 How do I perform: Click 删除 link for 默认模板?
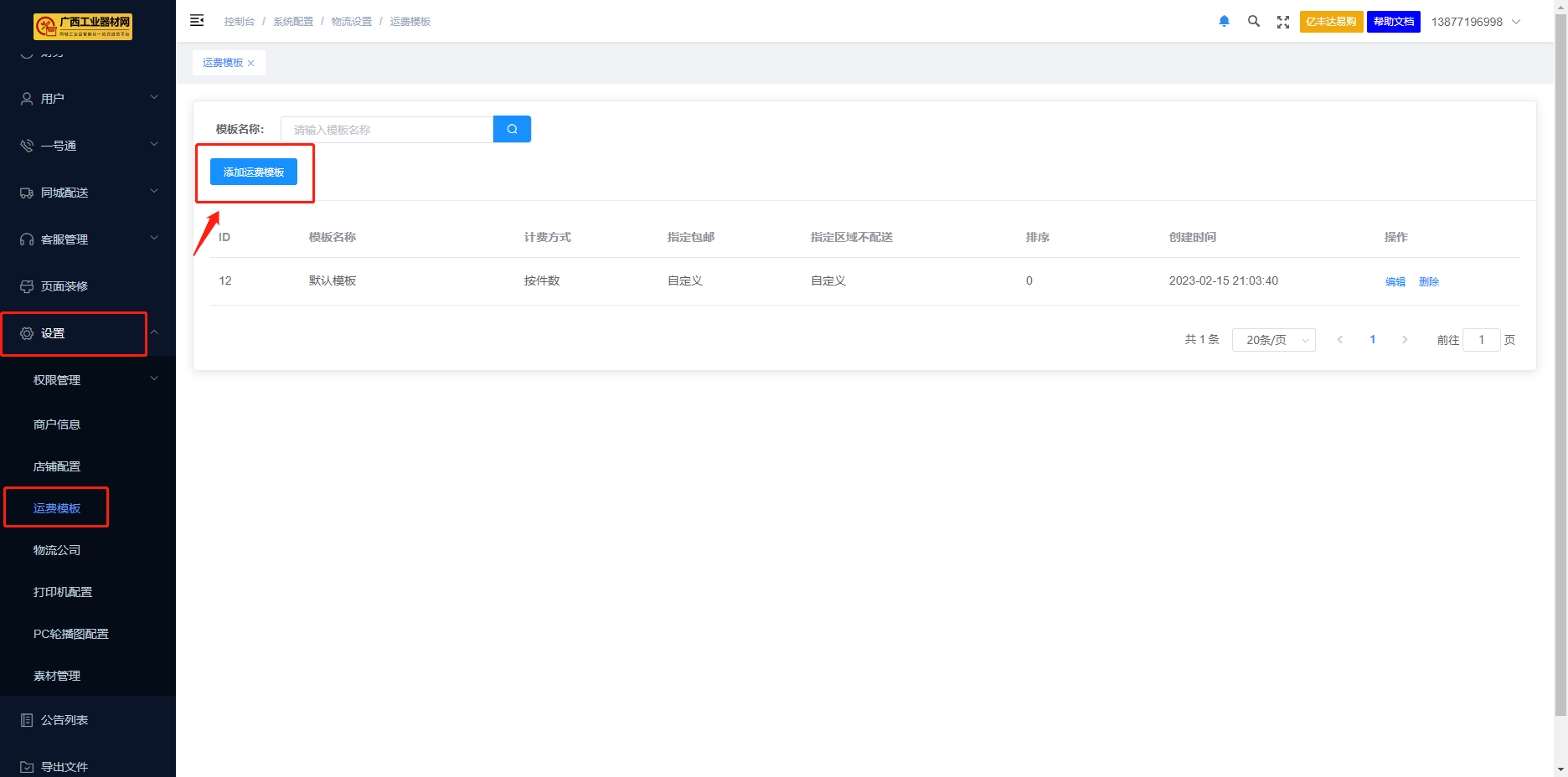(x=1428, y=282)
